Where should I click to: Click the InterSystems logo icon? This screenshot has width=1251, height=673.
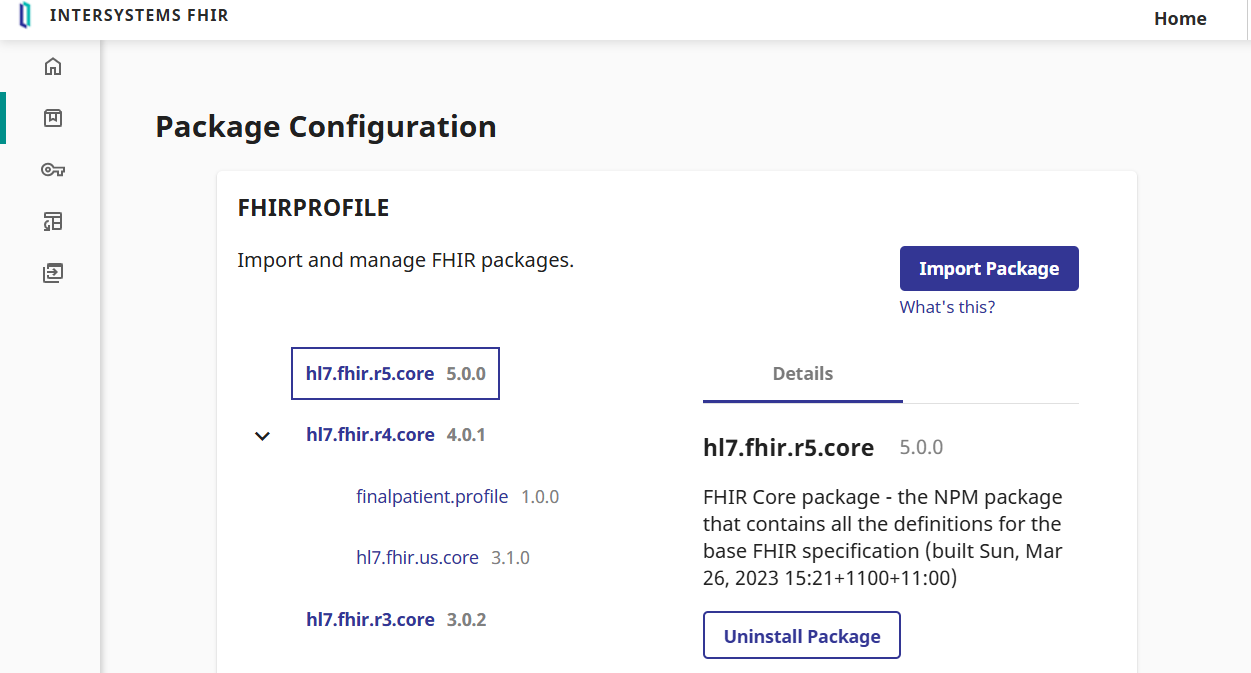[x=25, y=16]
